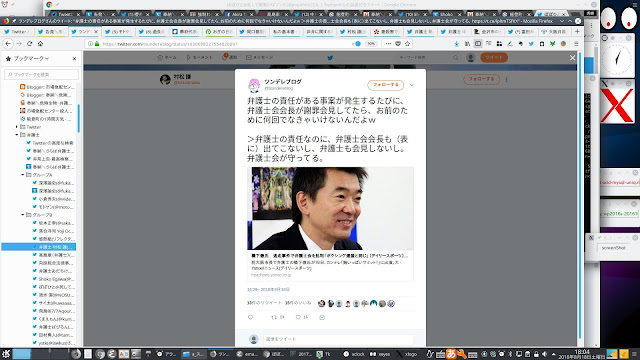Open 村松 謙 profile avatar behind dialog
The width and height of the screenshot is (640, 360).
pos(165,79)
